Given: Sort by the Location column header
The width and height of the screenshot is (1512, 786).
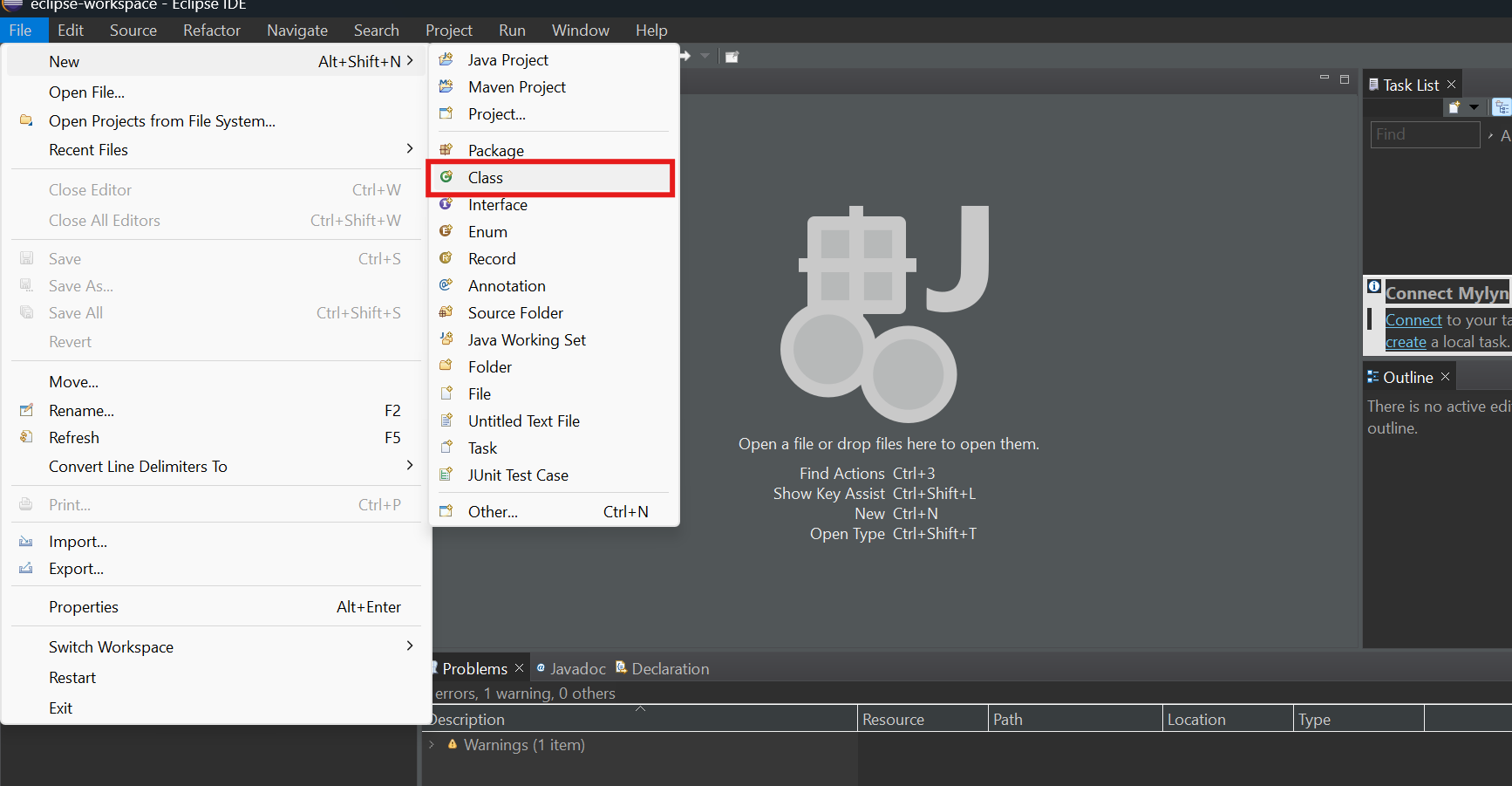Looking at the screenshot, I should pyautogui.click(x=1228, y=719).
